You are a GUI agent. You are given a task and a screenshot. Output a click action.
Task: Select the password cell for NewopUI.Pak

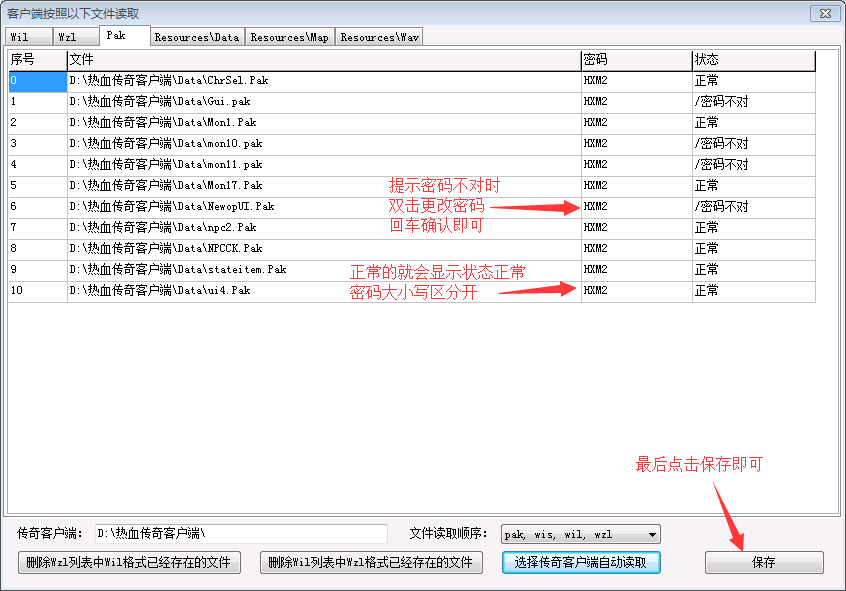click(x=635, y=206)
